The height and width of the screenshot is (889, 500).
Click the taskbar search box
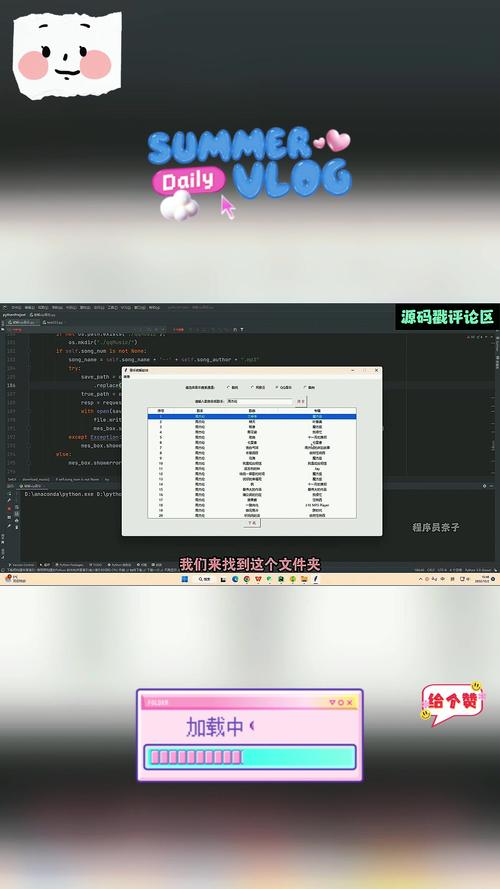(204, 579)
